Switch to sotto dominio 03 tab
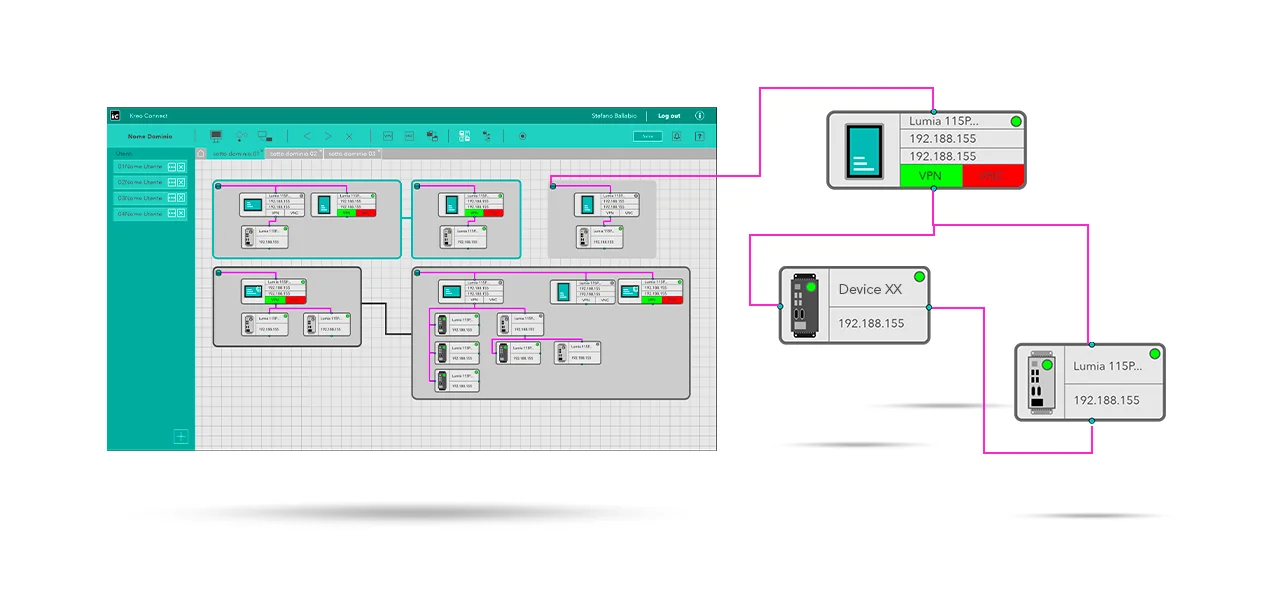The image size is (1270, 610). coord(352,154)
